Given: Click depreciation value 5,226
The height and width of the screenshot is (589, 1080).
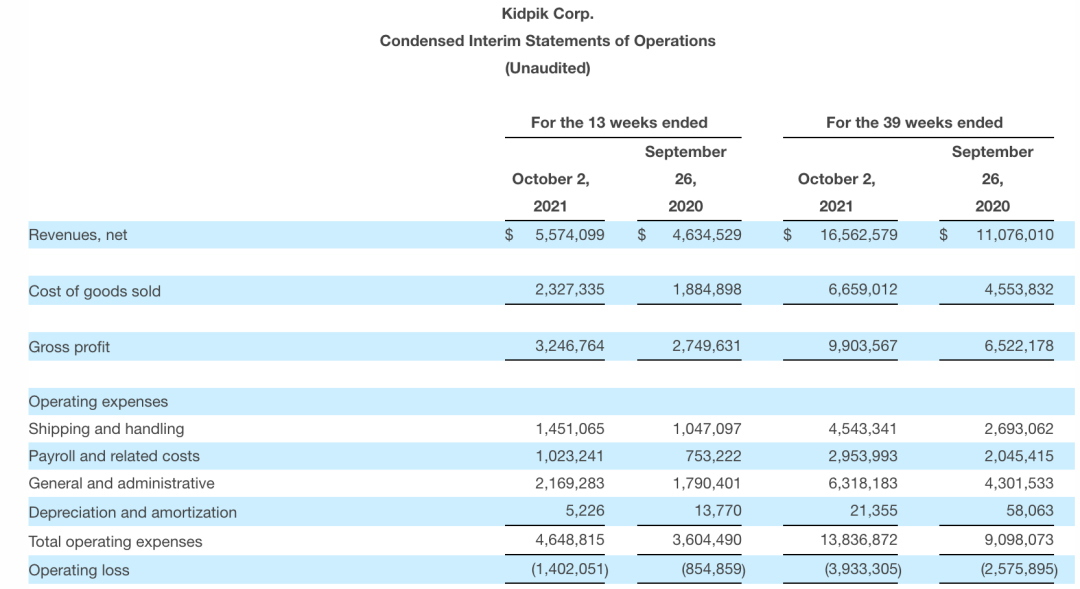Looking at the screenshot, I should point(585,511).
